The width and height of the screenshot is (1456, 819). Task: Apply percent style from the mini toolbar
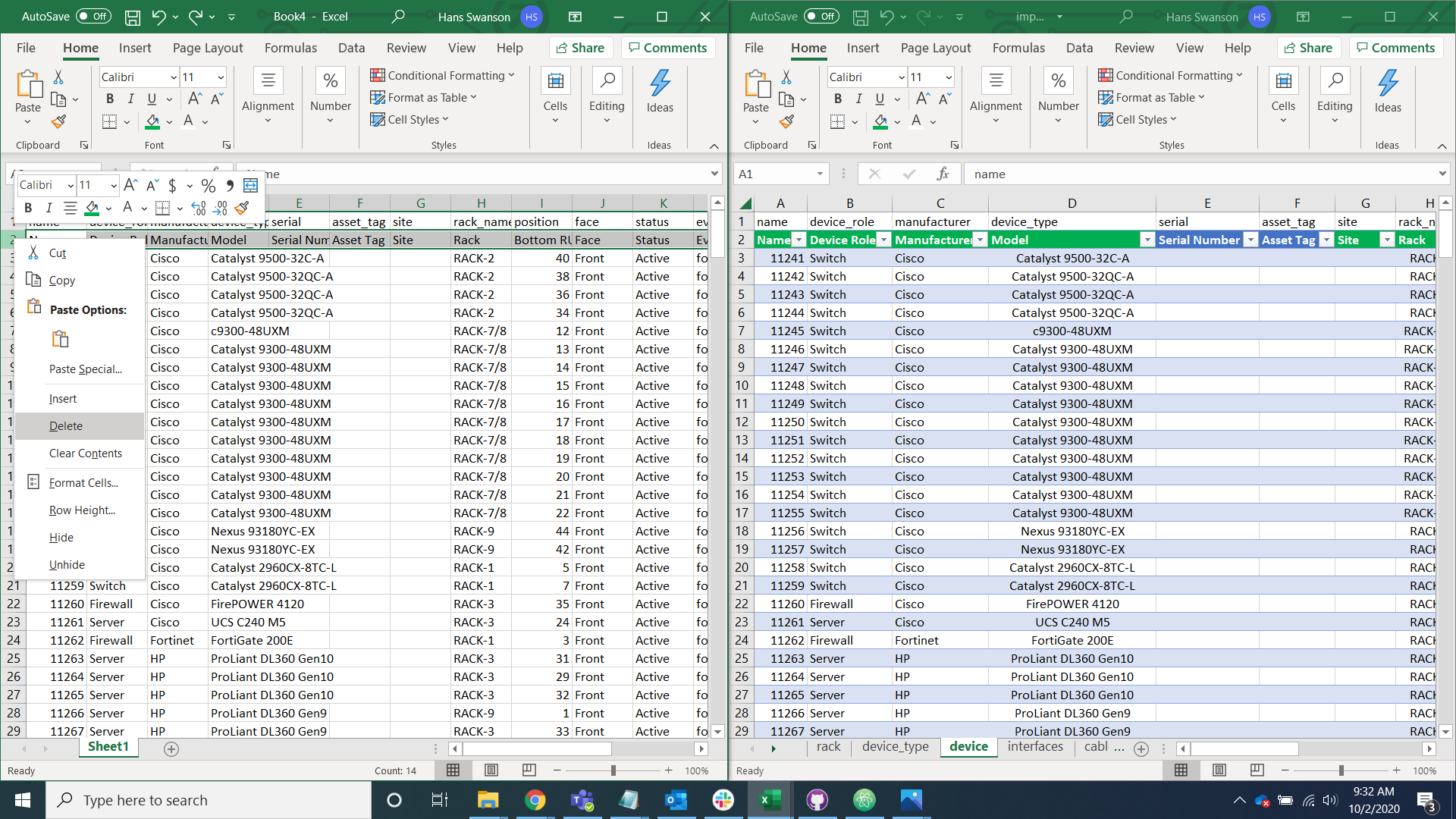pyautogui.click(x=209, y=186)
